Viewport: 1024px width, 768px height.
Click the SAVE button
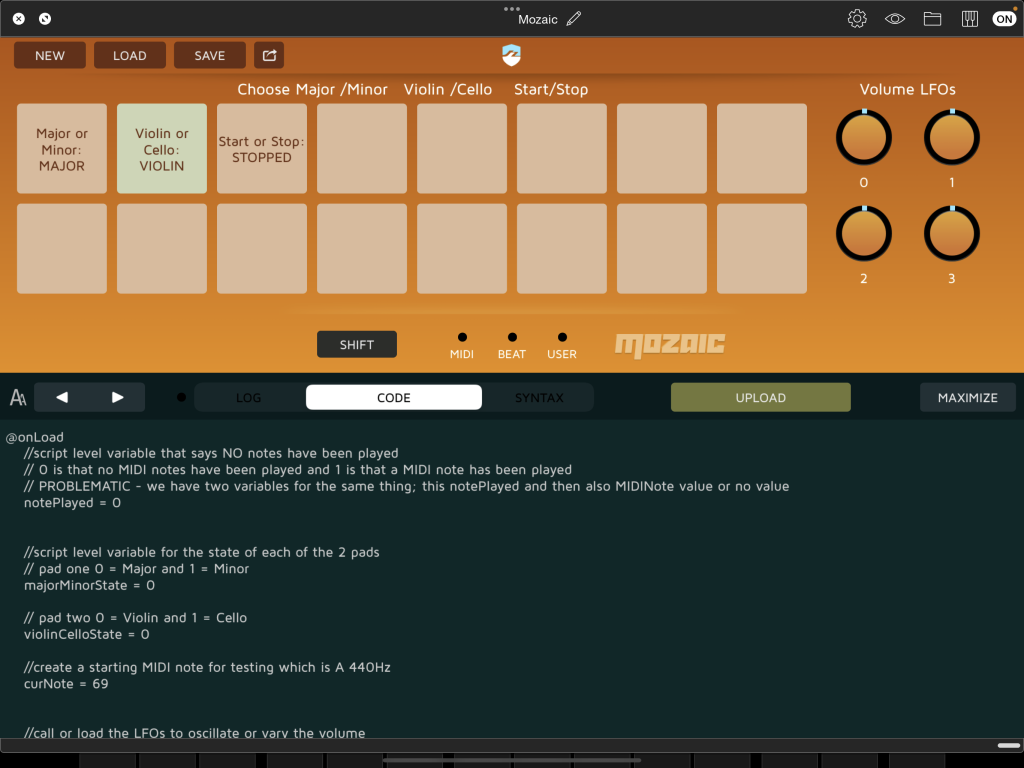pyautogui.click(x=210, y=56)
